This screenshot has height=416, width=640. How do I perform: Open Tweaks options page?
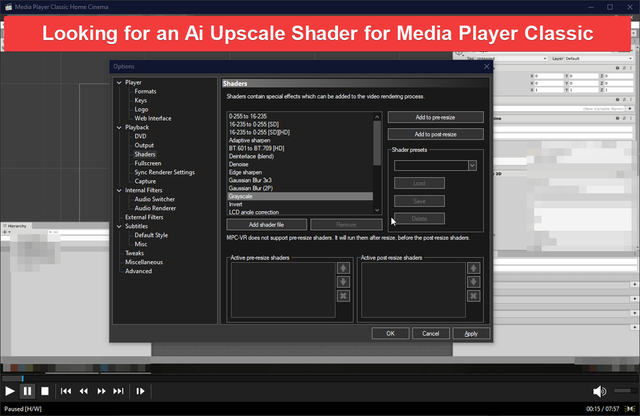point(134,253)
